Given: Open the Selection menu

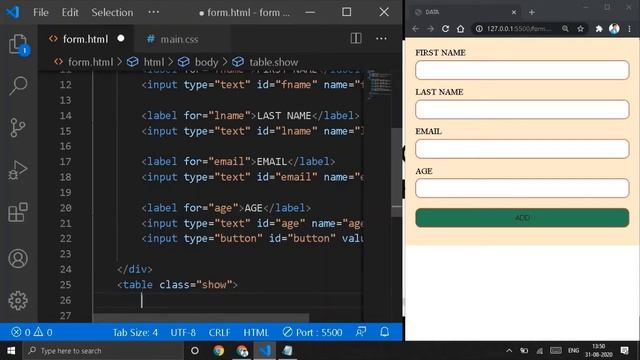Looking at the screenshot, I should tap(112, 12).
